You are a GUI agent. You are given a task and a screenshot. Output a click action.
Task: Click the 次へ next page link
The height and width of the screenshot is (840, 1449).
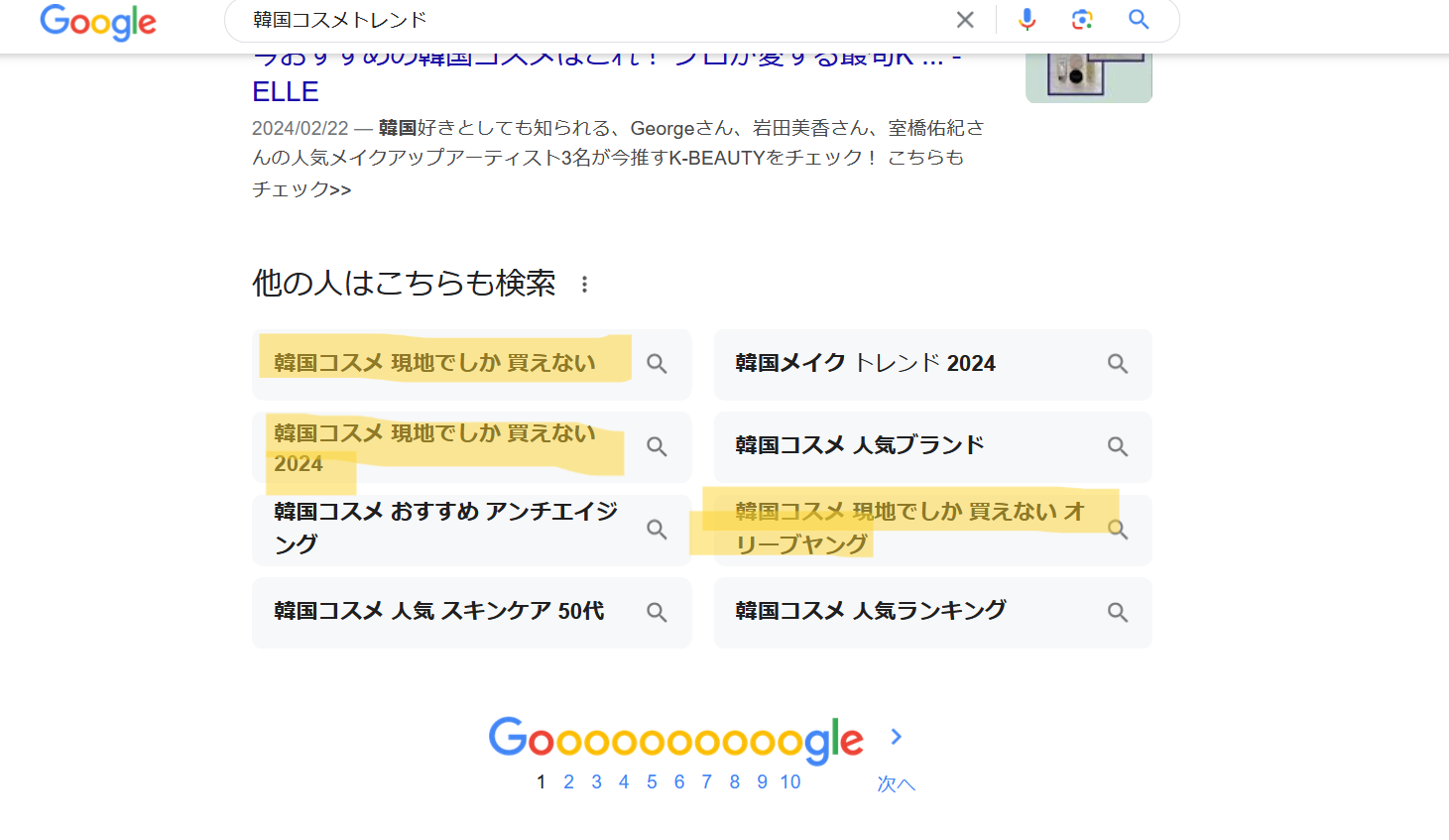tap(897, 783)
